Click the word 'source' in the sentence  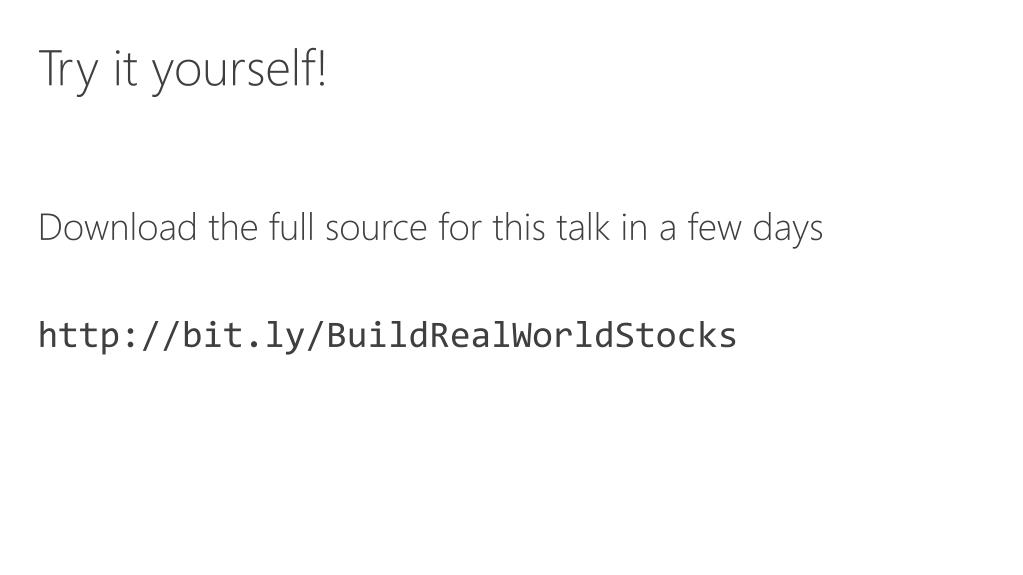pyautogui.click(x=376, y=230)
